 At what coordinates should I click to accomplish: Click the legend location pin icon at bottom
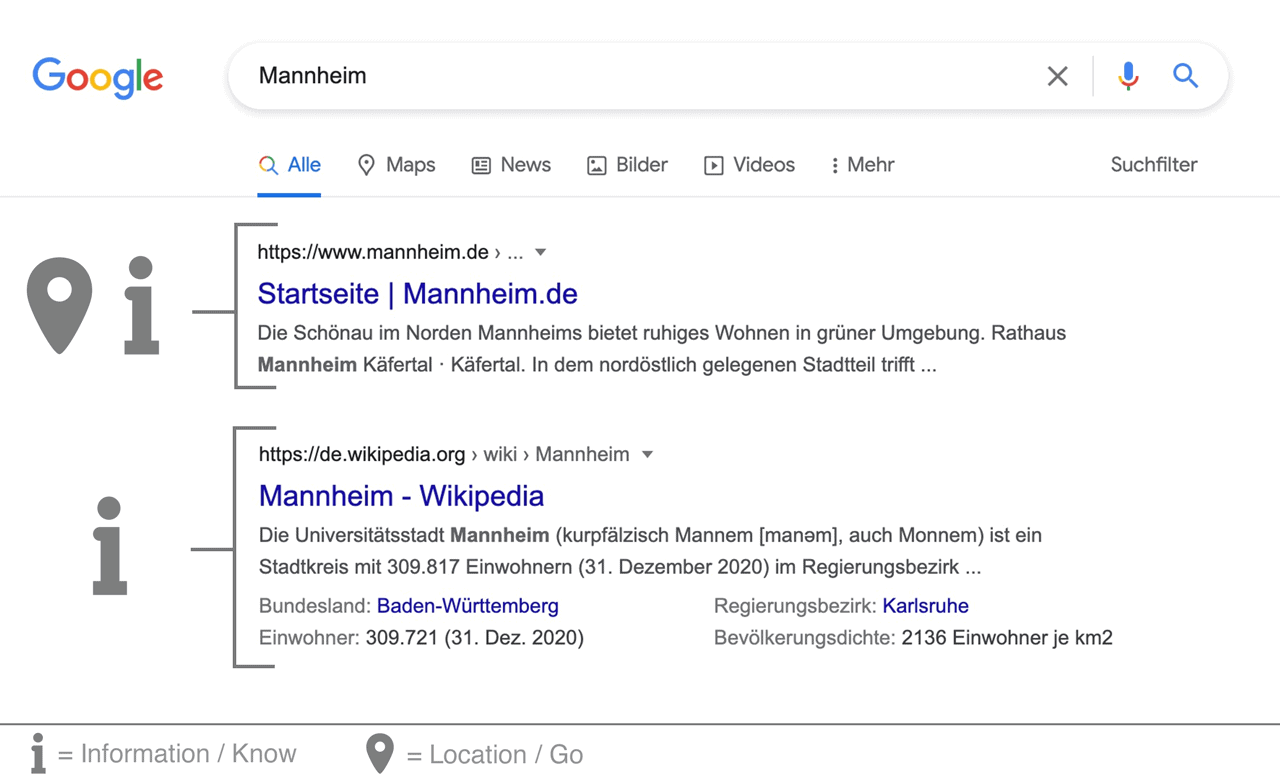[x=380, y=754]
